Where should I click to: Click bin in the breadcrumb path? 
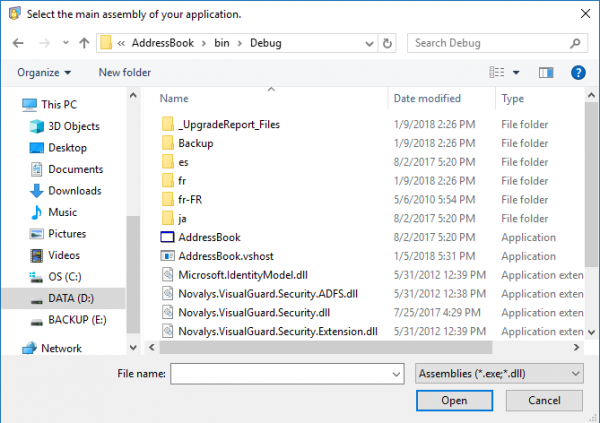point(222,43)
